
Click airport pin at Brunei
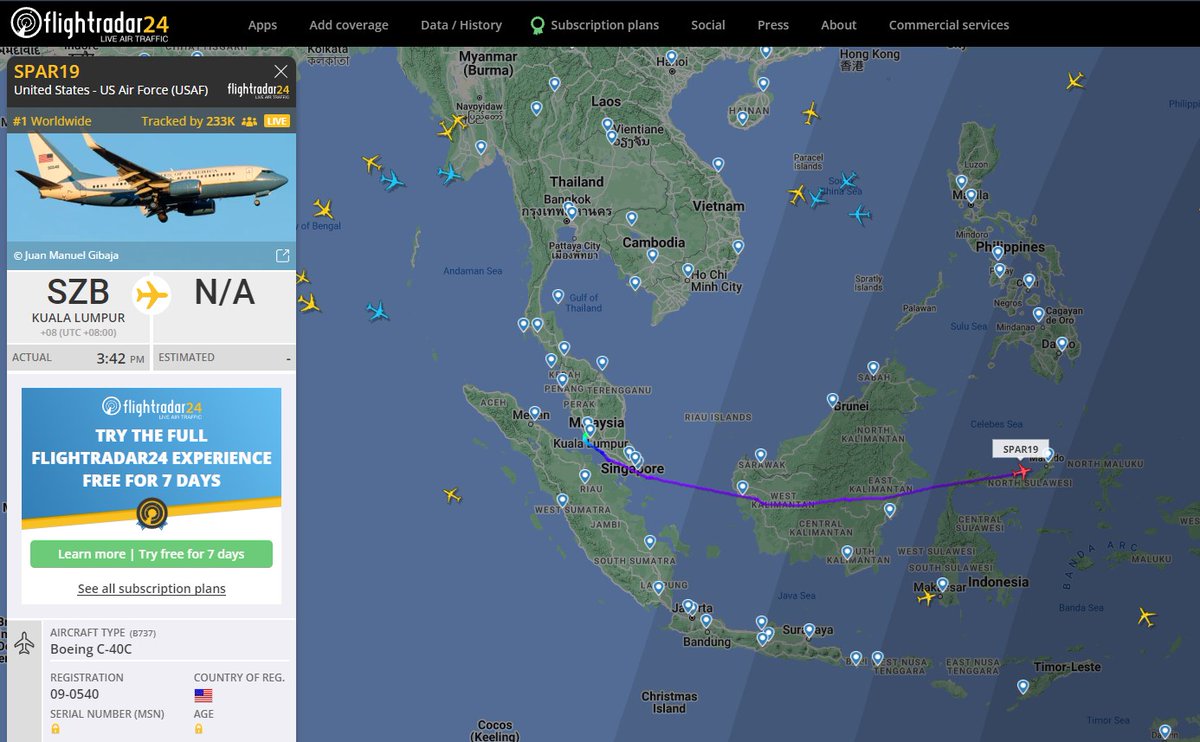point(832,400)
